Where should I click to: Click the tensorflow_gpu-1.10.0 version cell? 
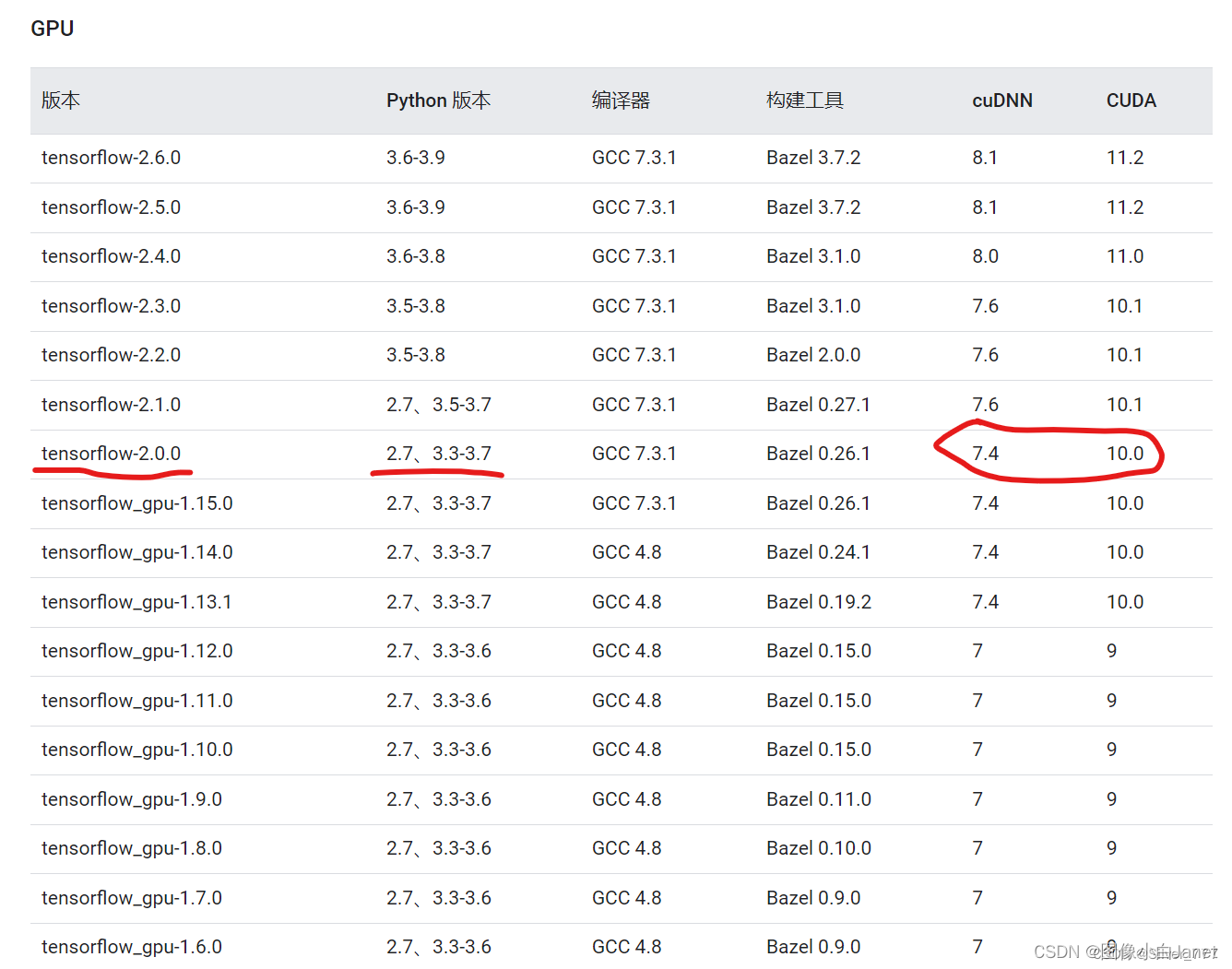pyautogui.click(x=137, y=750)
